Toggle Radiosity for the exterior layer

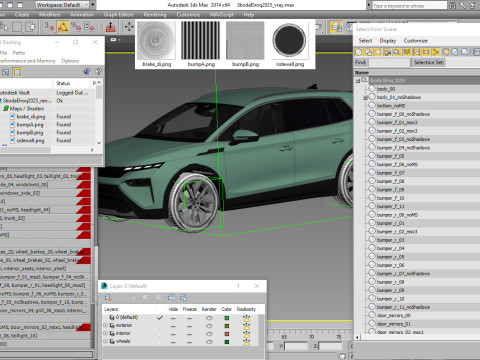tap(246, 326)
